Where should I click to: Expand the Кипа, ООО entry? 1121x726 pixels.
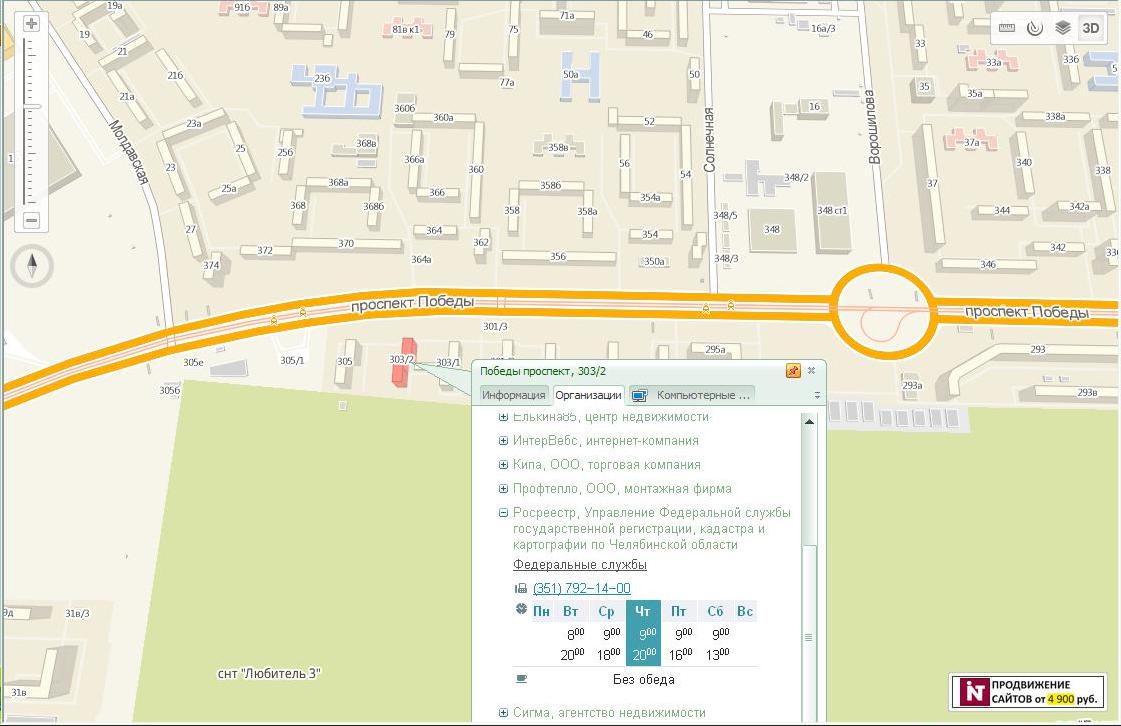(x=504, y=465)
